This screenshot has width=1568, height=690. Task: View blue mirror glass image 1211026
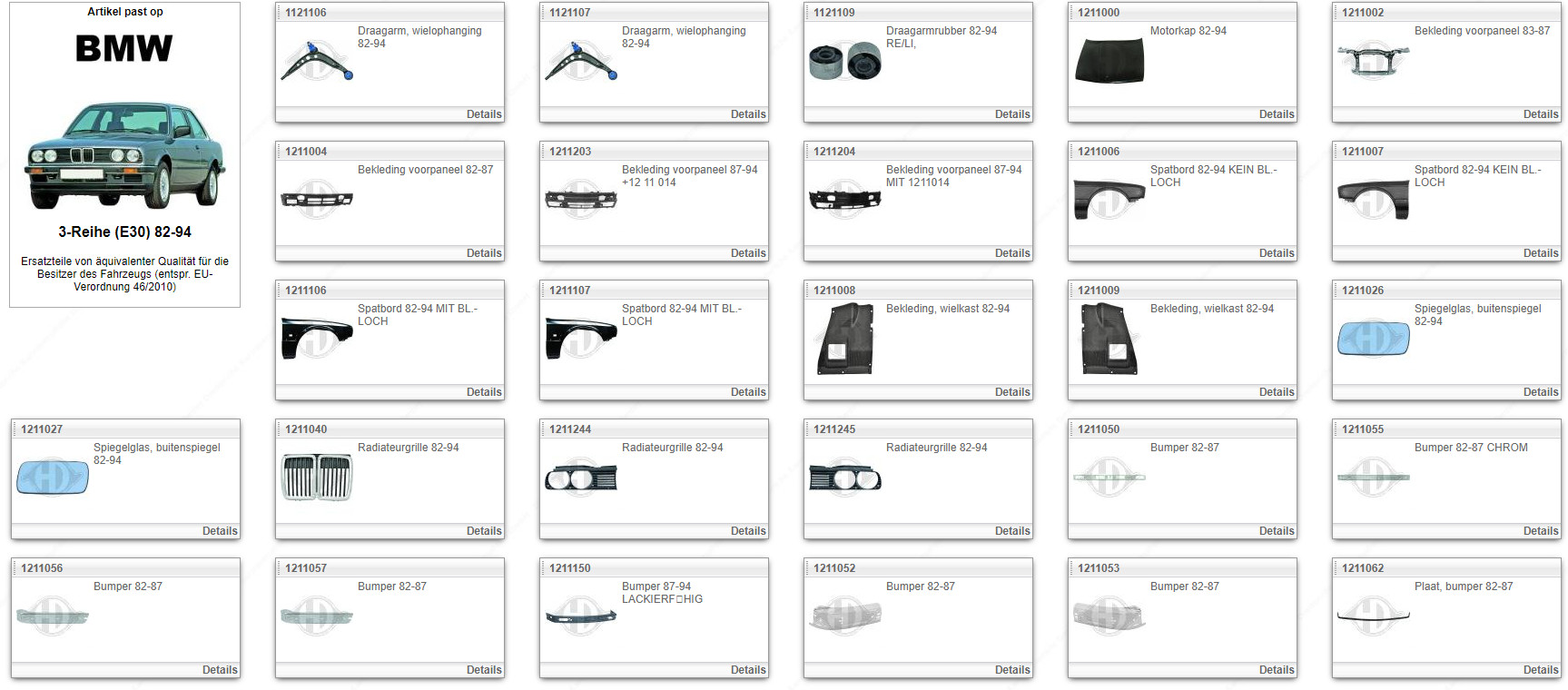pos(1373,339)
